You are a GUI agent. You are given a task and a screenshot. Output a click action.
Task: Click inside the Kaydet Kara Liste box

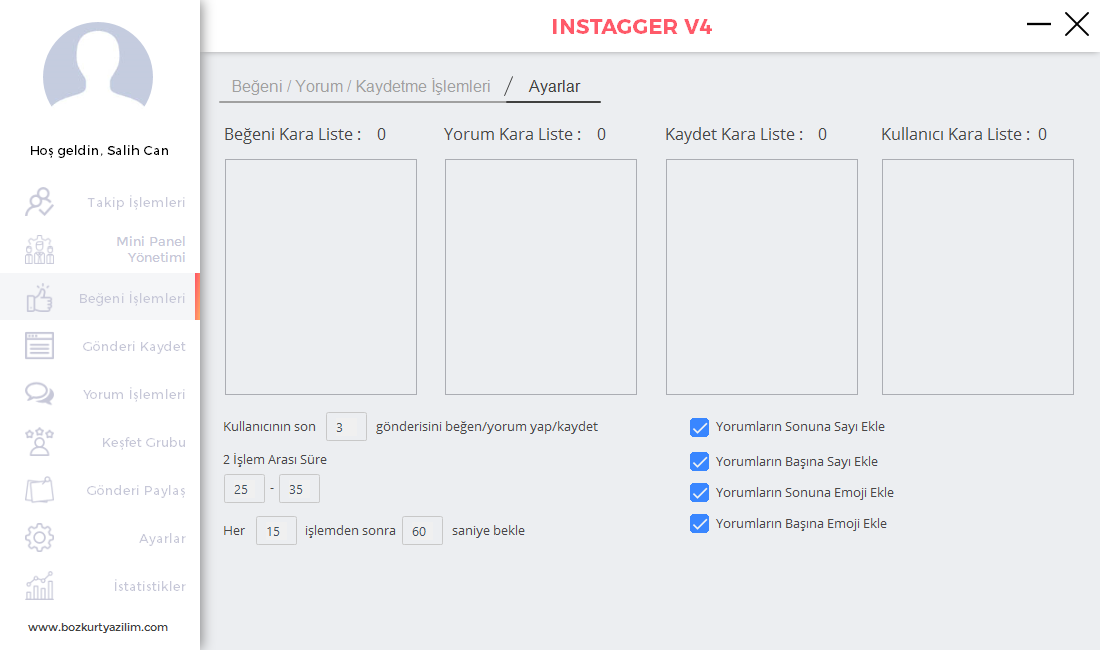pos(762,277)
